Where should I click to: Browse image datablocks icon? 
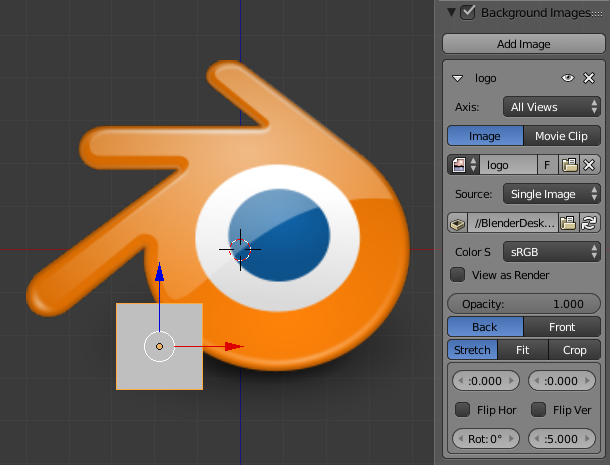464,165
